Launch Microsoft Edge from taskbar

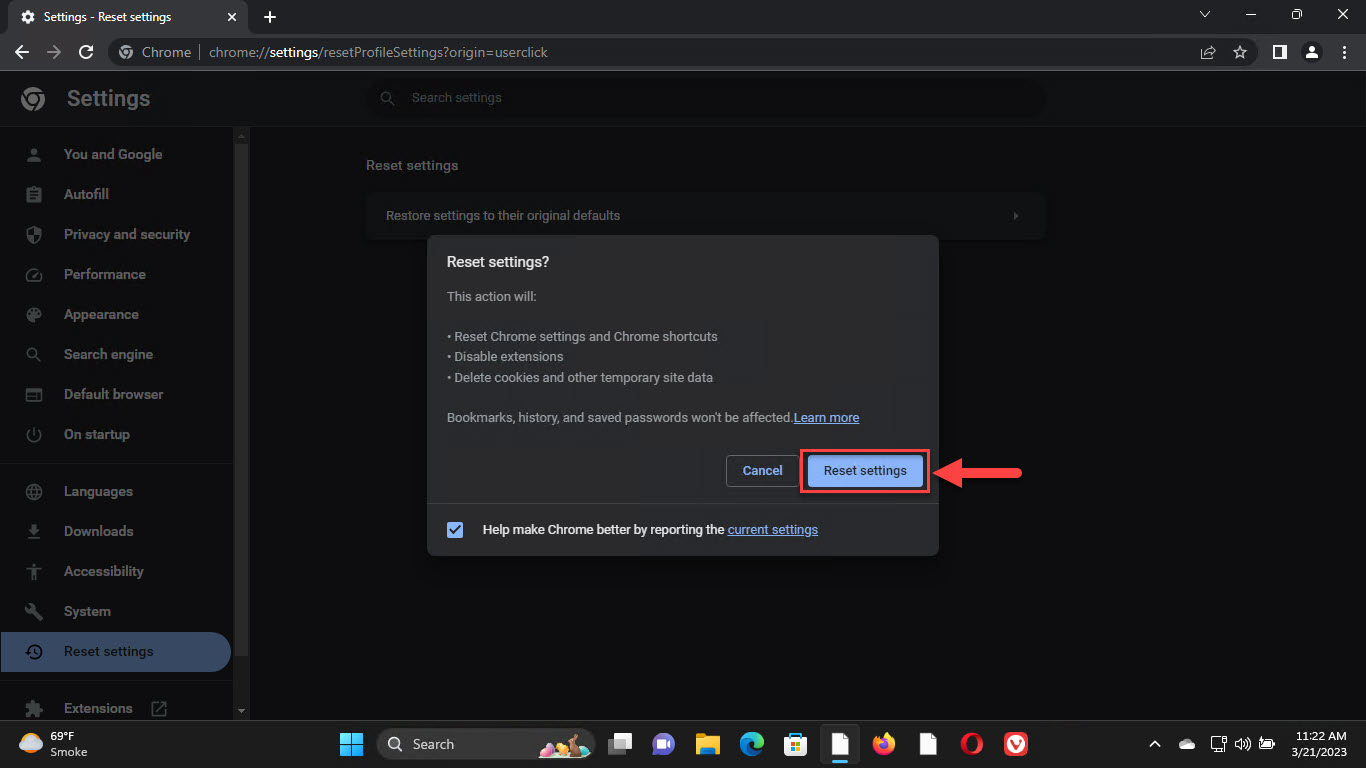point(751,744)
